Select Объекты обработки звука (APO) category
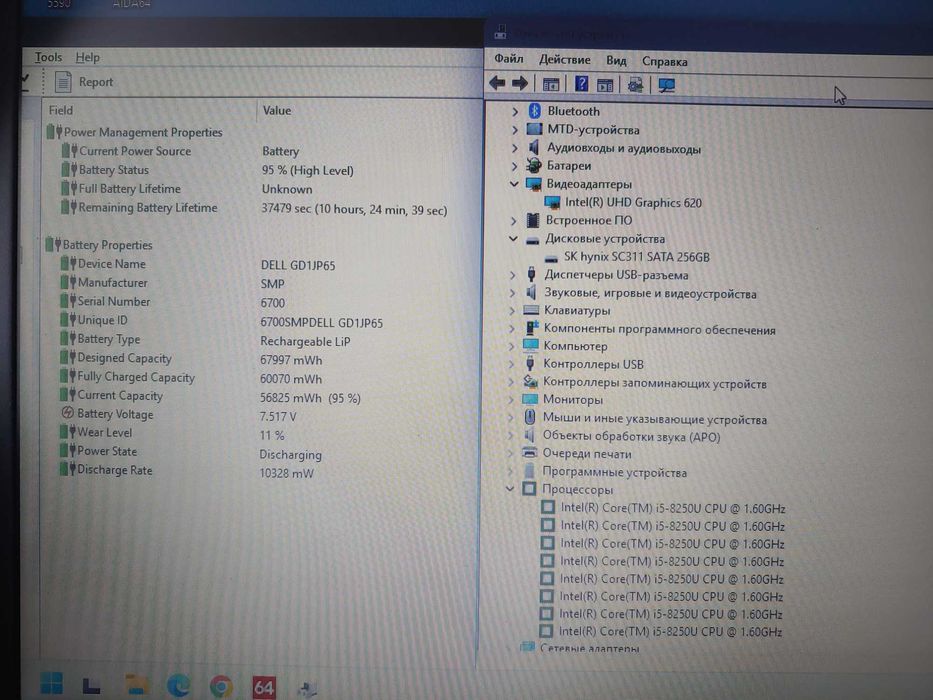933x700 pixels. click(631, 436)
